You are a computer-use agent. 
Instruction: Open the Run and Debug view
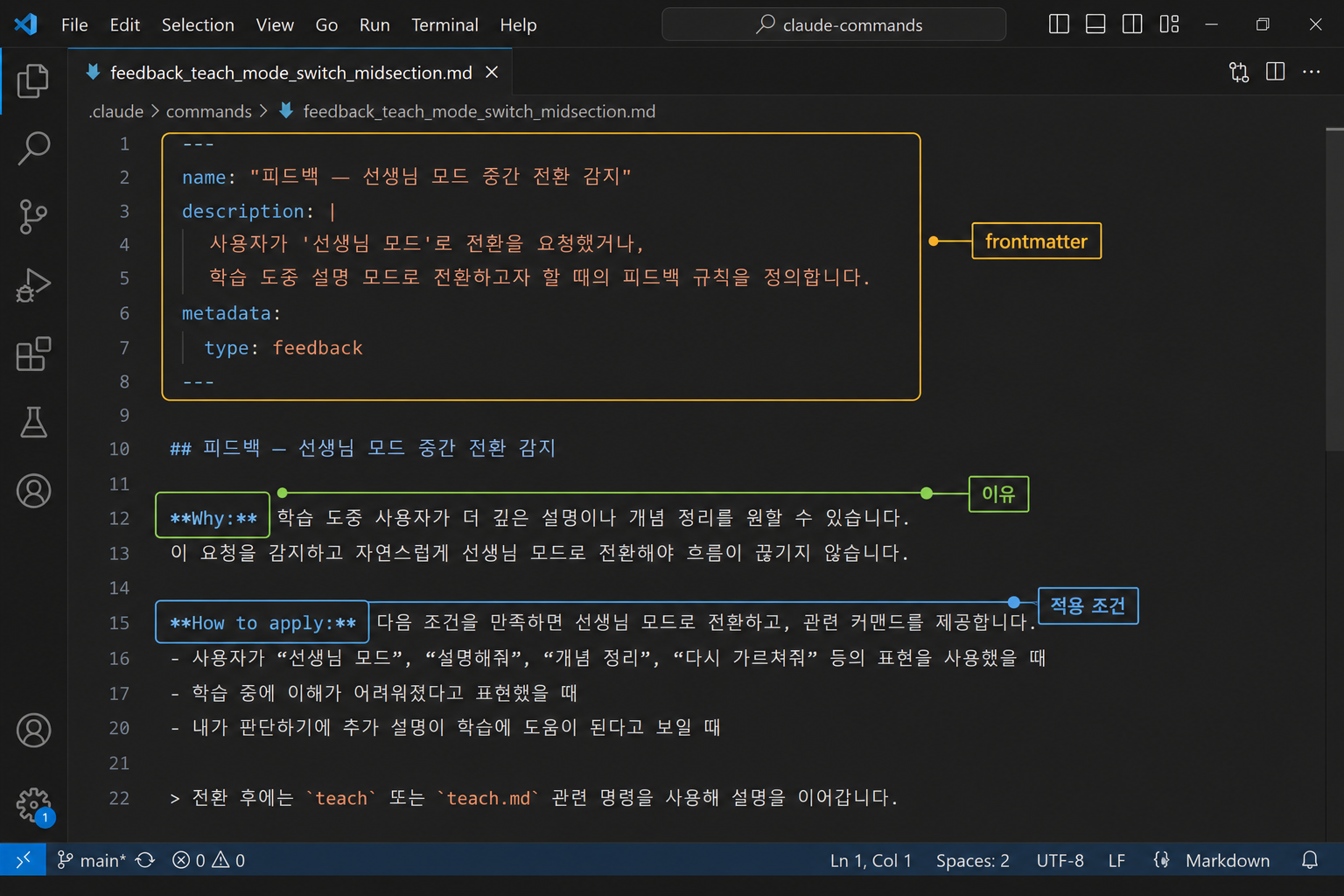coord(33,285)
